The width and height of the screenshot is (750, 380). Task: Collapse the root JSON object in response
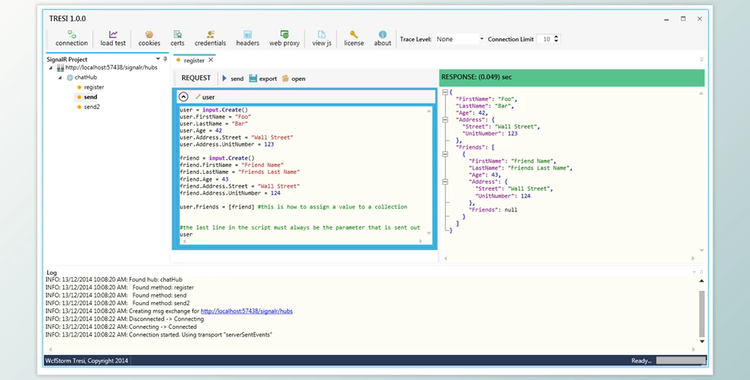[445, 92]
